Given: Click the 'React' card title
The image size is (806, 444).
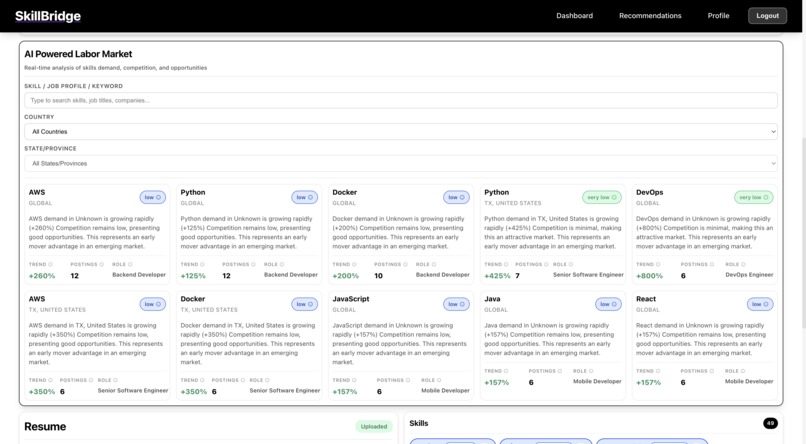Looking at the screenshot, I should click(x=646, y=299).
